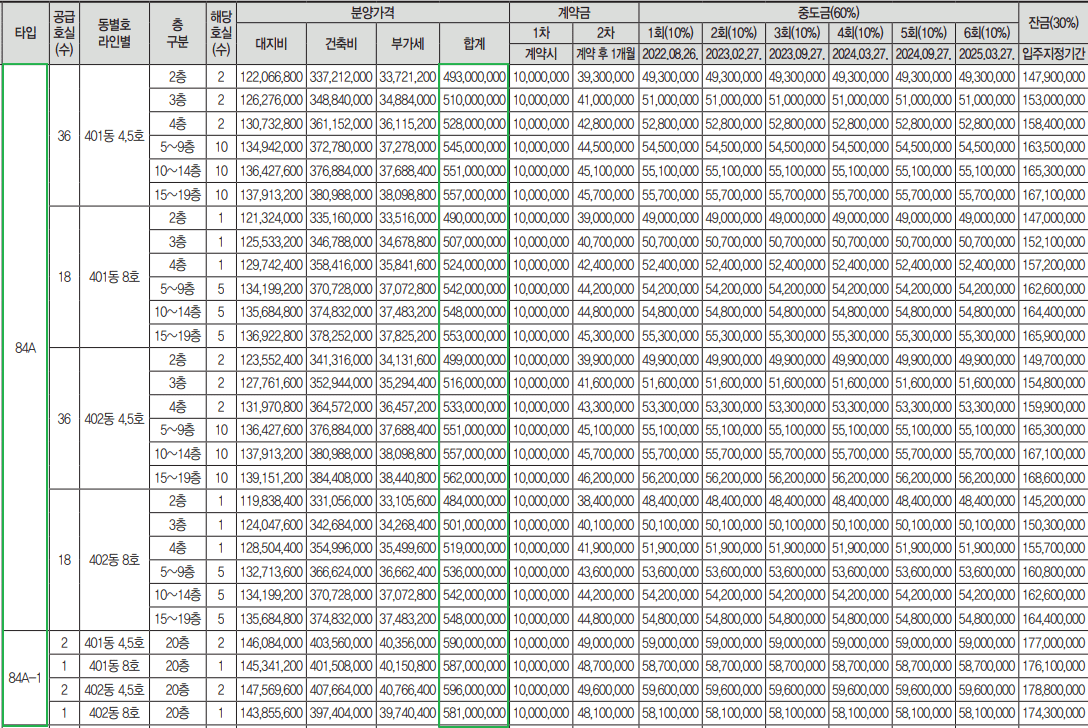The image size is (1088, 728).
Task: Select the total 596,000,000
Action: (474, 690)
